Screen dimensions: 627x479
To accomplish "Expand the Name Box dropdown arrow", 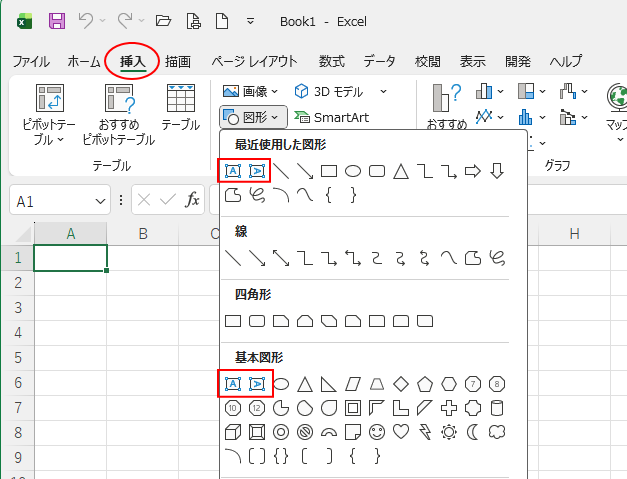I will click(x=100, y=201).
